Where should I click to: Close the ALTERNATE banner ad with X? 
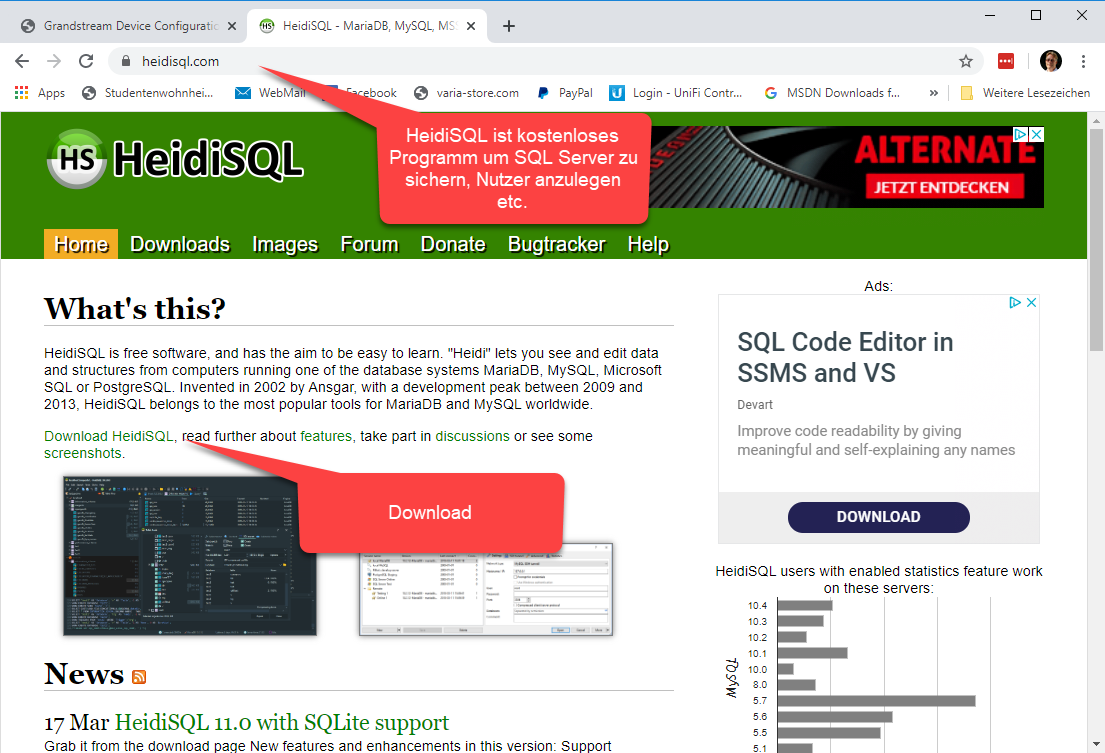point(1036,134)
